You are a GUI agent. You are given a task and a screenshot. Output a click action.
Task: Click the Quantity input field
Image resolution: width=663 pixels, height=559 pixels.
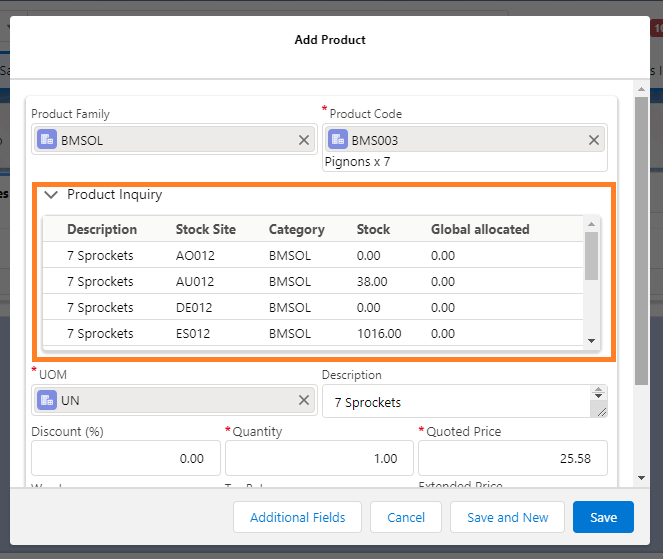pyautogui.click(x=319, y=458)
